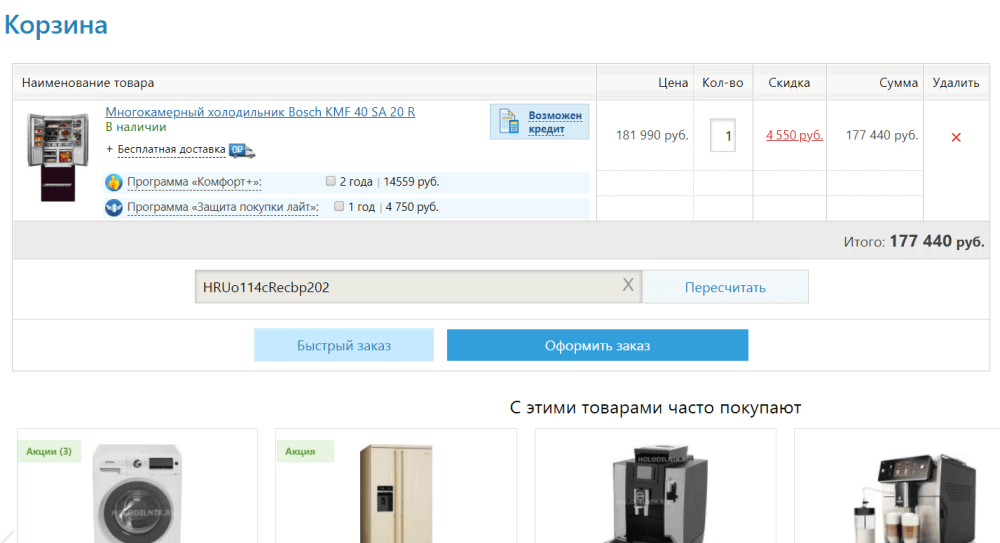Image resolution: width=1000 pixels, height=543 pixels.
Task: Click the calculator credit icon
Action: [508, 121]
